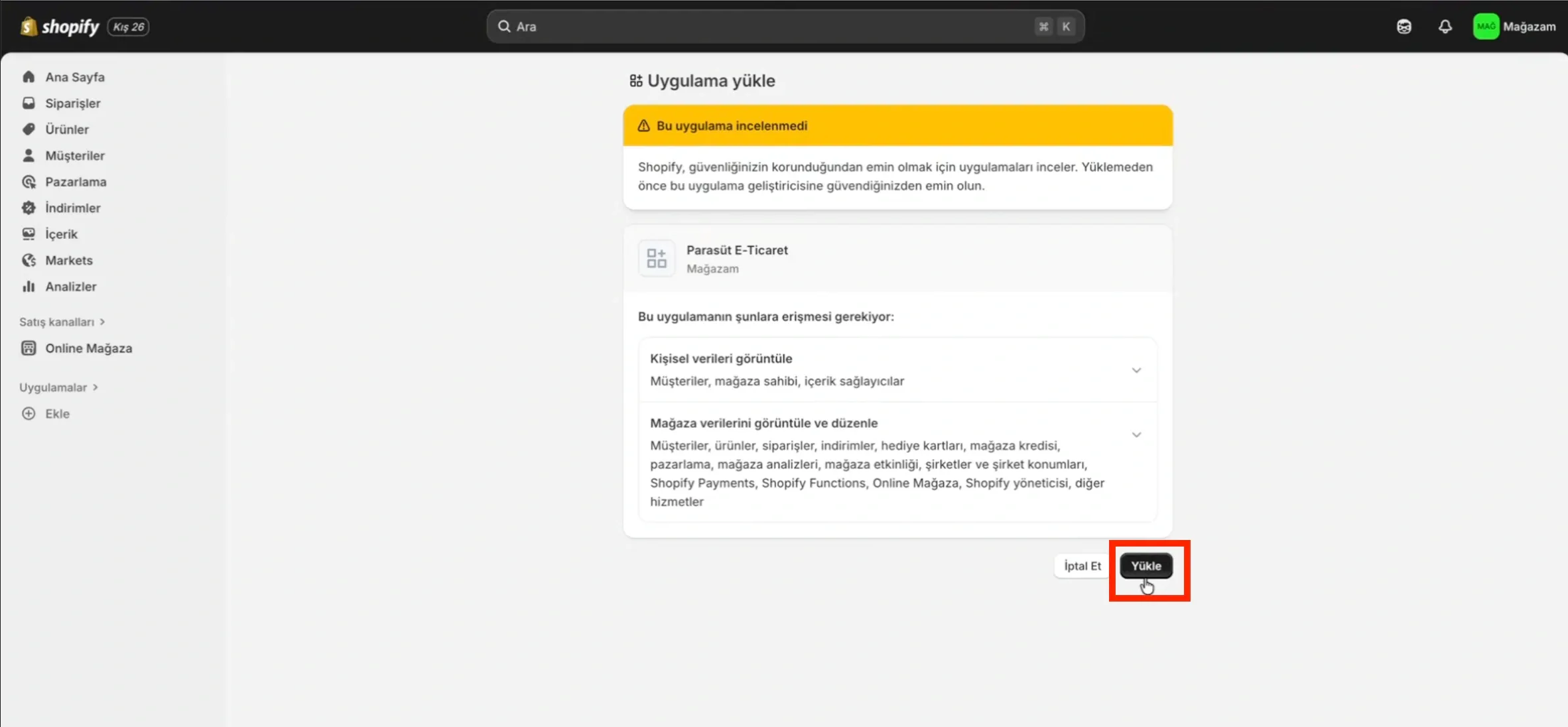Open notifications bell
This screenshot has width=1568, height=727.
coord(1445,27)
